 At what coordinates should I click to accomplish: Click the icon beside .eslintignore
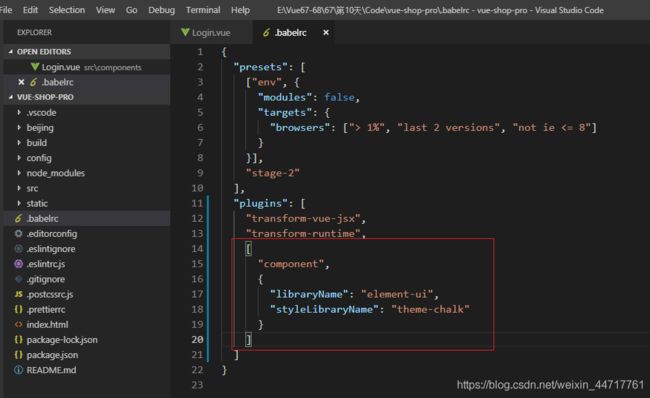tap(18, 249)
